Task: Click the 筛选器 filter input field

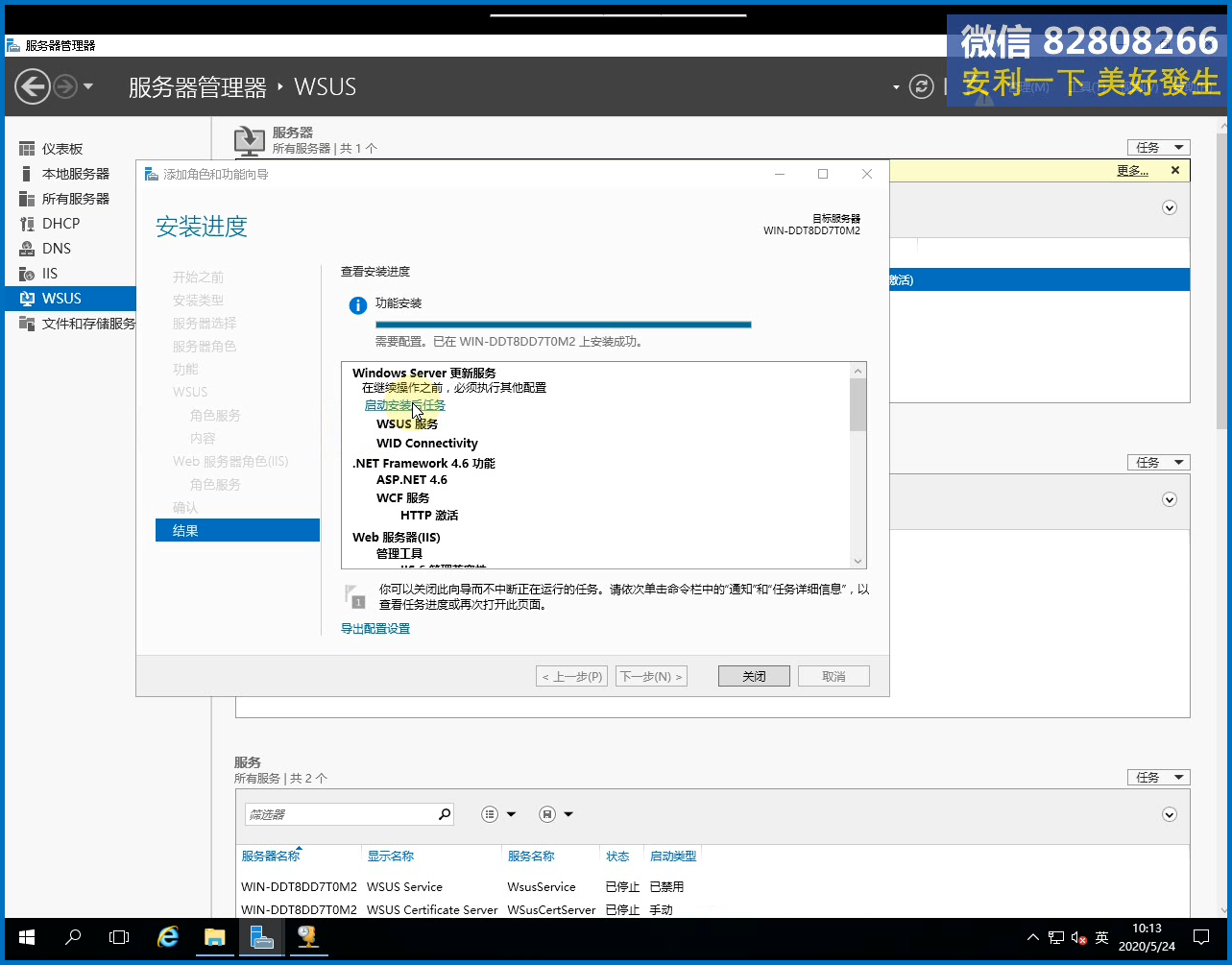Action: click(x=339, y=814)
